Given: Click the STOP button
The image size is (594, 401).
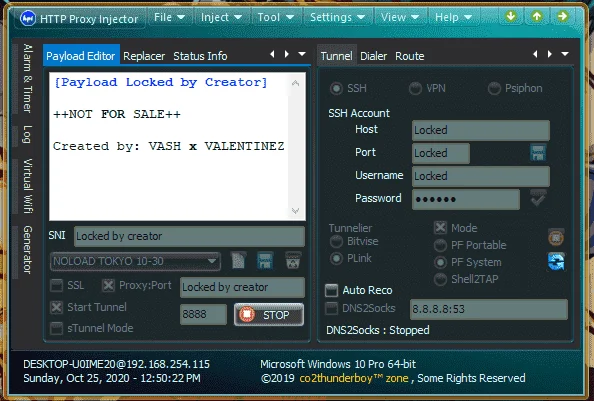Looking at the screenshot, I should pyautogui.click(x=269, y=315).
